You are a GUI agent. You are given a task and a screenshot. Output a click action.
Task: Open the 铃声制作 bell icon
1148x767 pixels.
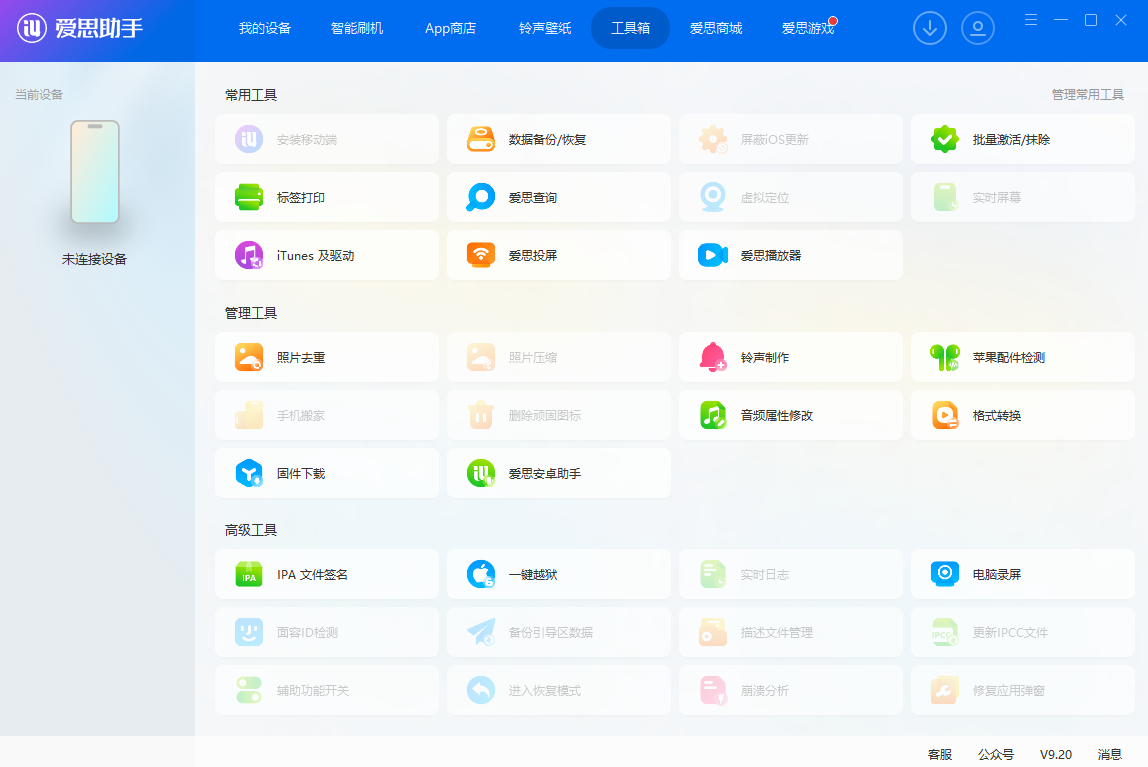point(712,357)
